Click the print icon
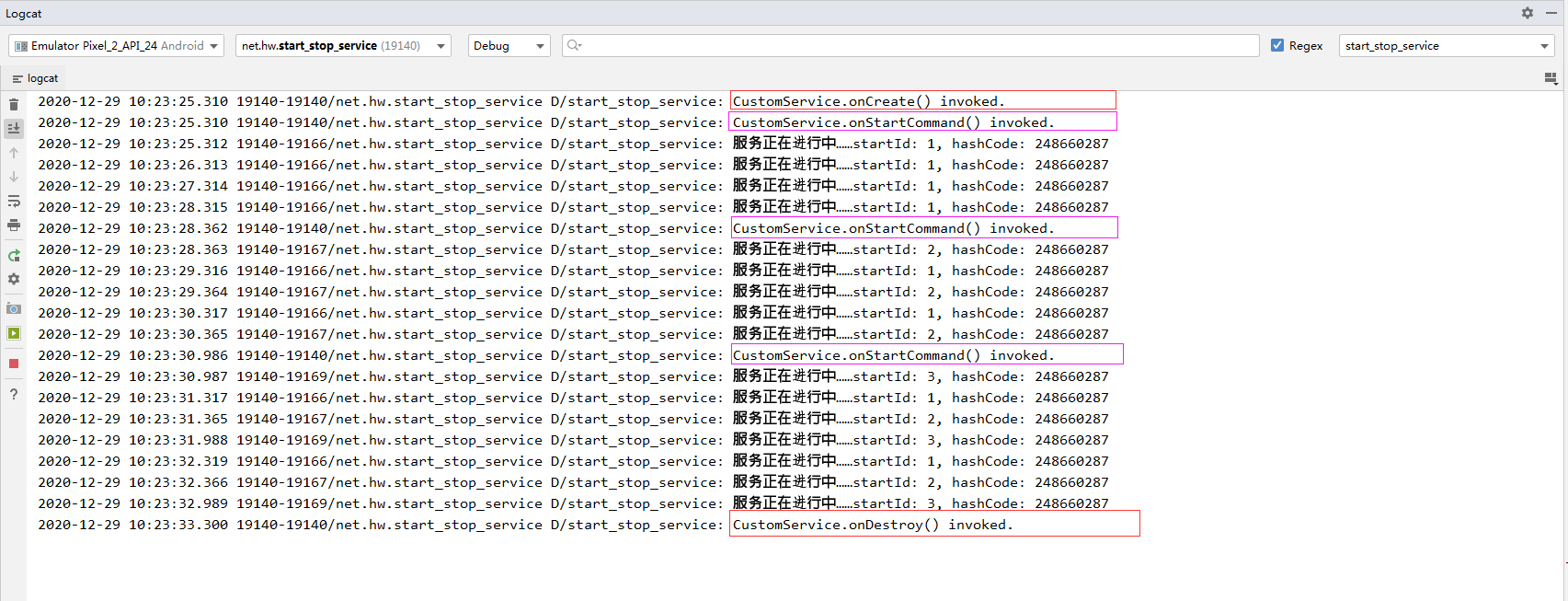Viewport: 1568px width, 601px height. point(14,225)
